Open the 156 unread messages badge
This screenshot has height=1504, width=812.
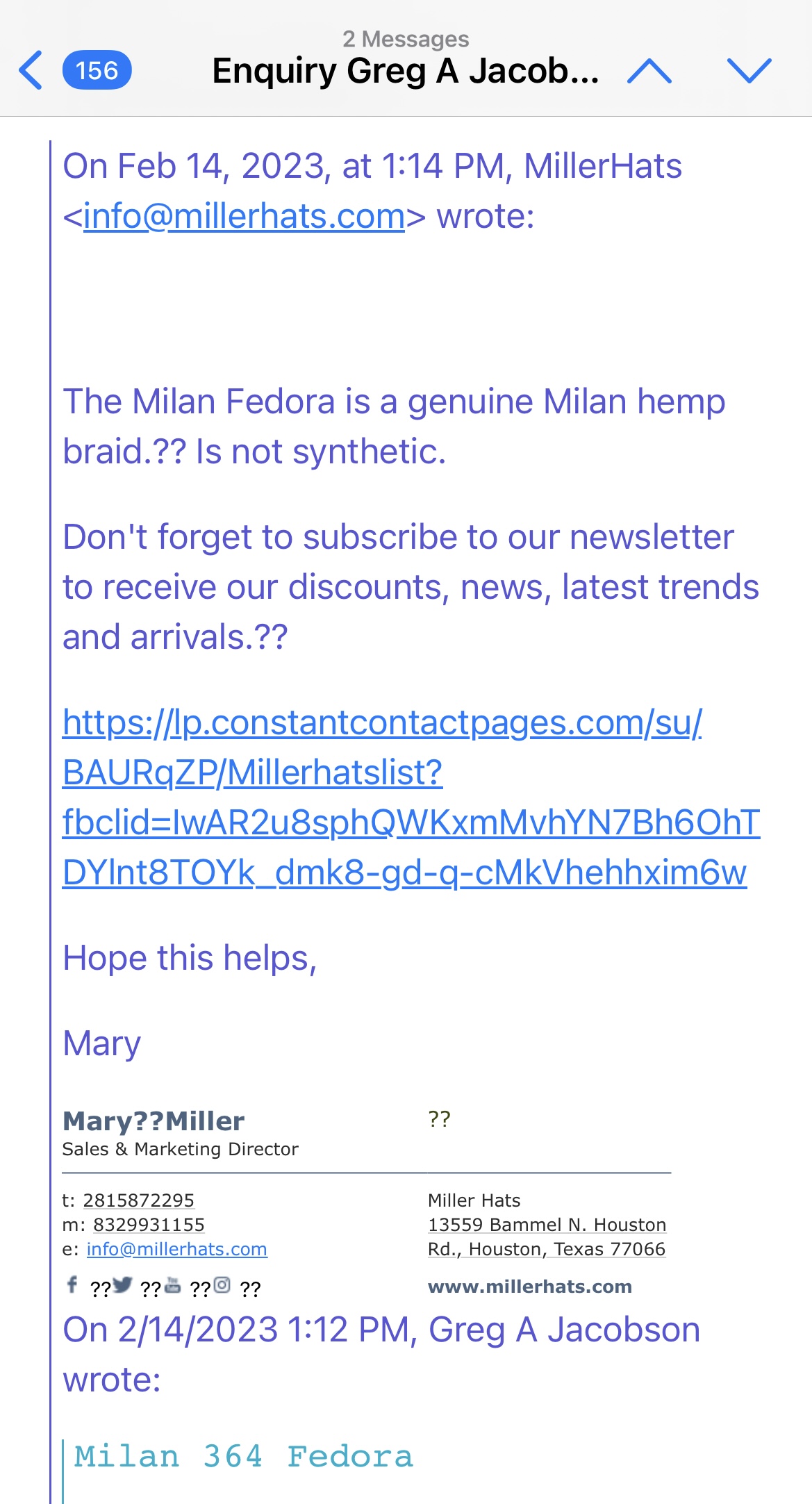coord(97,70)
